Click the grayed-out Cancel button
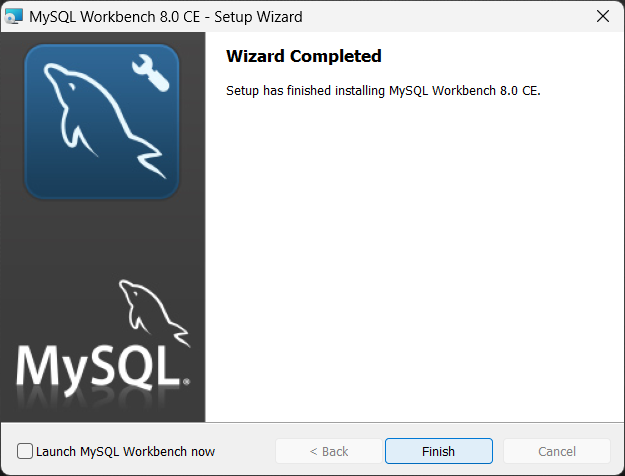This screenshot has height=476, width=625. click(x=557, y=451)
